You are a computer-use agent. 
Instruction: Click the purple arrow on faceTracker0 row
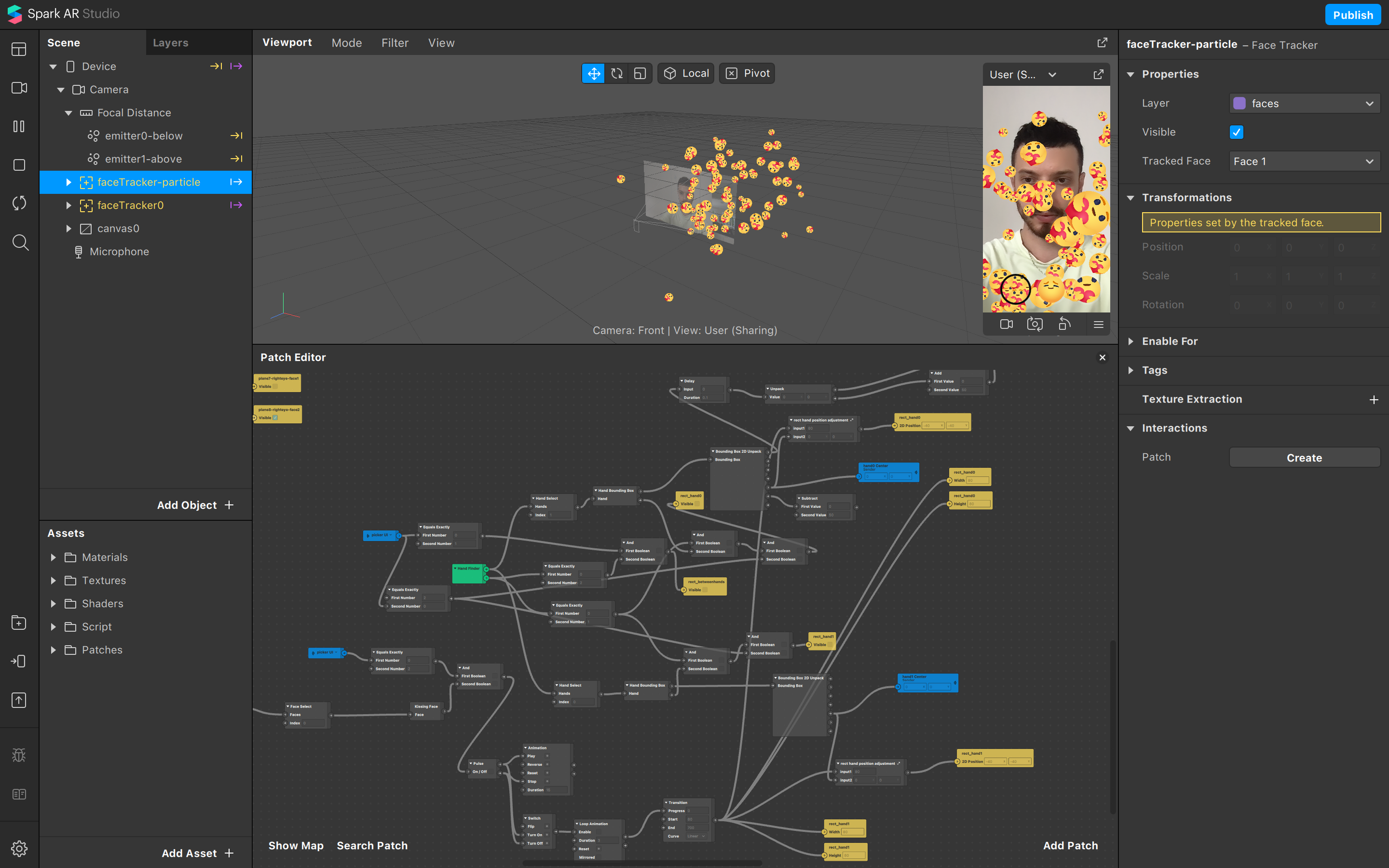pyautogui.click(x=236, y=205)
